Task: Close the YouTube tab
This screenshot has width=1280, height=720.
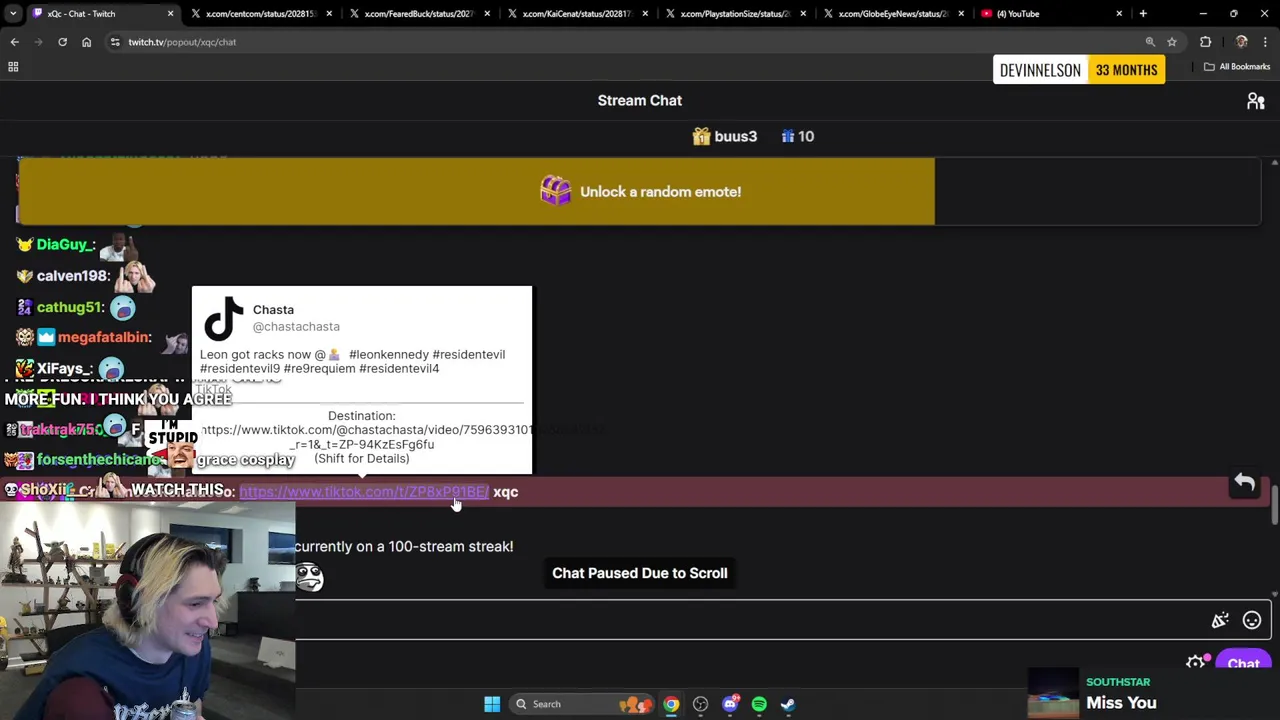Action: [x=1119, y=14]
